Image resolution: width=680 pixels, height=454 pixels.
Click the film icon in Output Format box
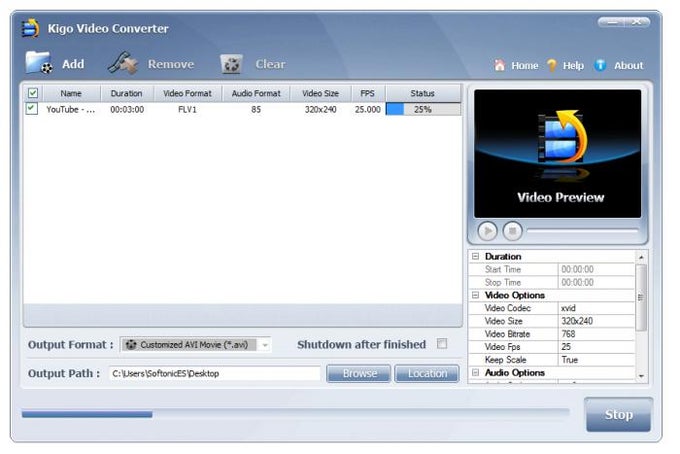coord(131,345)
